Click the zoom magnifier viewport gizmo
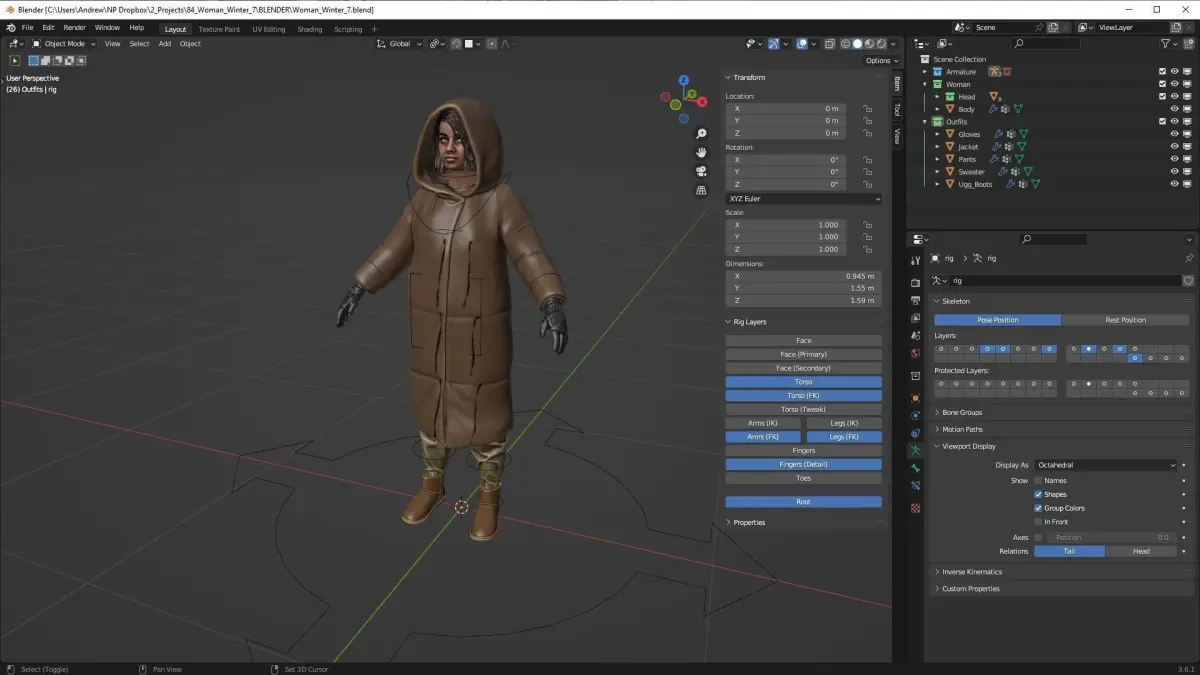This screenshot has height=675, width=1200. [x=702, y=133]
